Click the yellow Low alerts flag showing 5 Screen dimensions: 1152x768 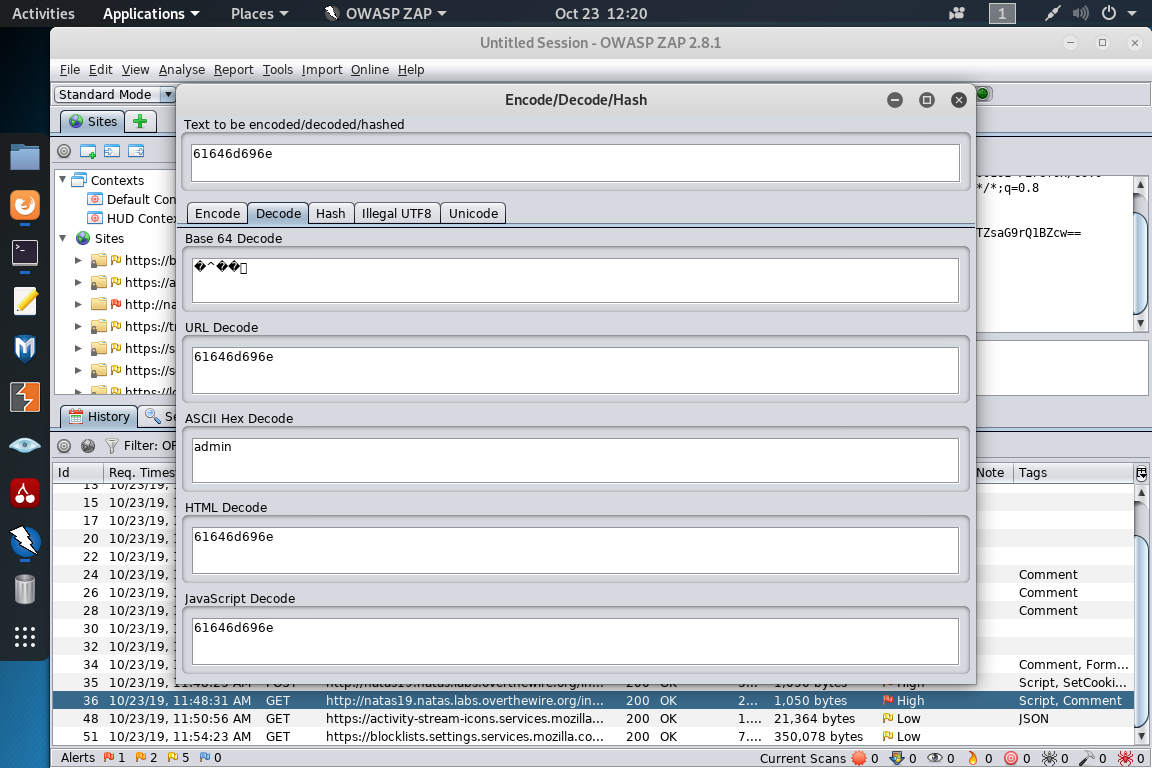tap(173, 757)
